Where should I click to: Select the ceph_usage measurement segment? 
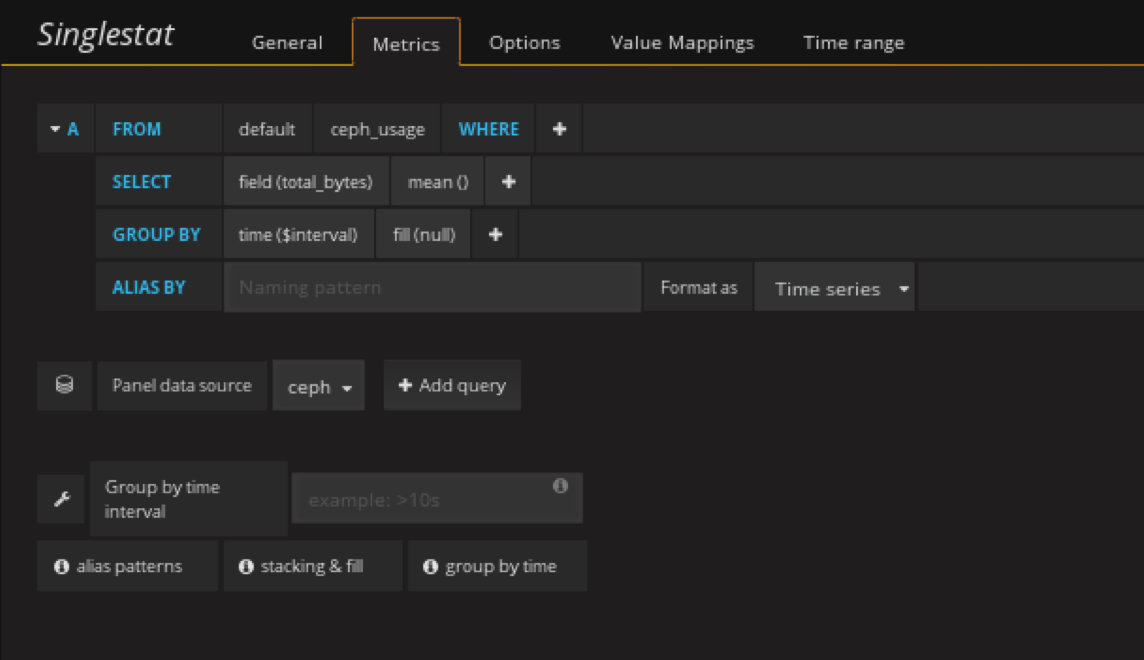click(x=377, y=129)
